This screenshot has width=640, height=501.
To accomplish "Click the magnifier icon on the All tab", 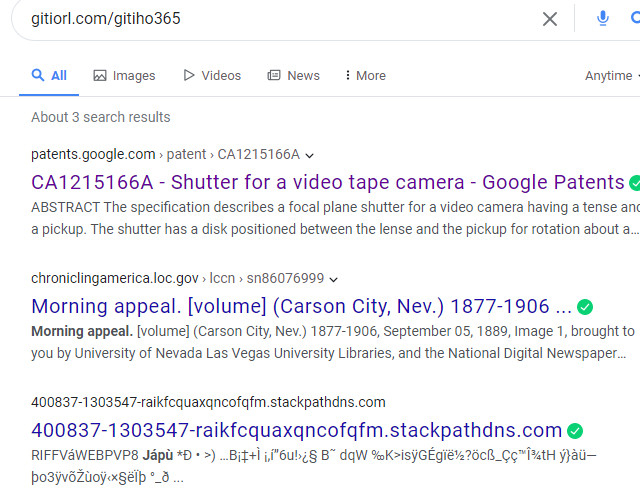I will [x=38, y=75].
